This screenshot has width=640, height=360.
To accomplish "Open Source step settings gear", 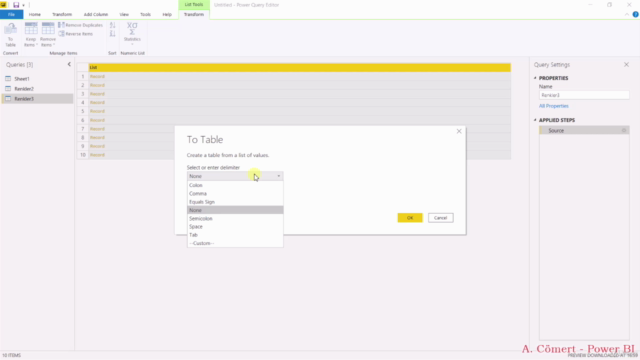I will tap(624, 131).
